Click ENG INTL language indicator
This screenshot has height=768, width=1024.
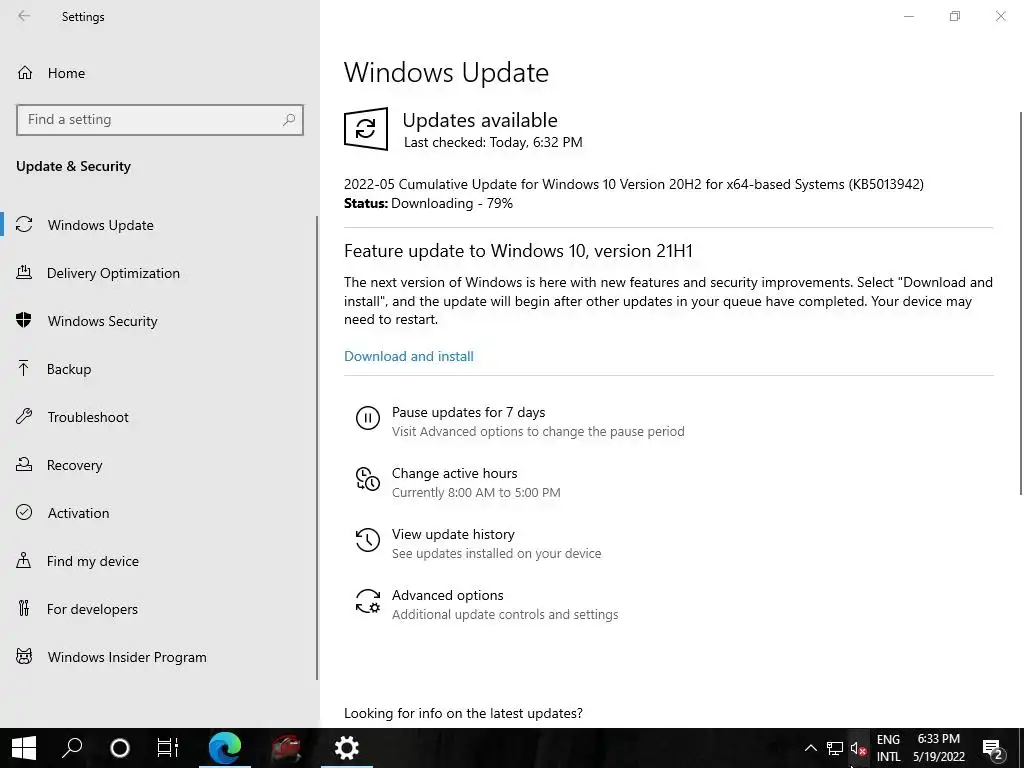pyautogui.click(x=888, y=748)
